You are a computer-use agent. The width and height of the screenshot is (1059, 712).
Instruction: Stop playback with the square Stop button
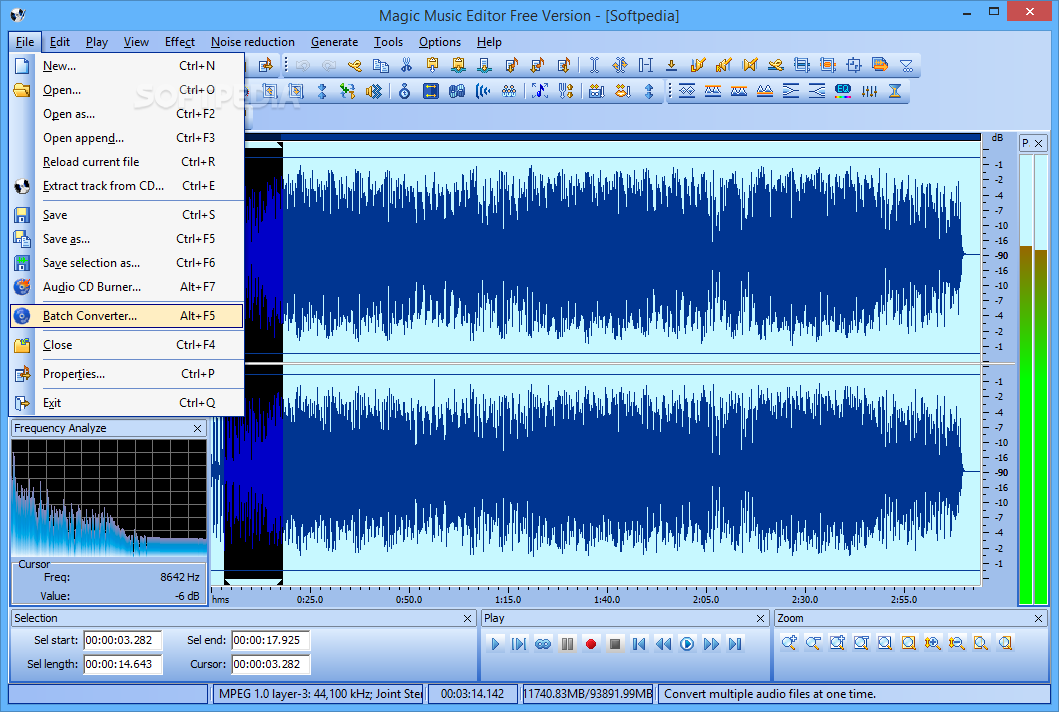pos(615,644)
